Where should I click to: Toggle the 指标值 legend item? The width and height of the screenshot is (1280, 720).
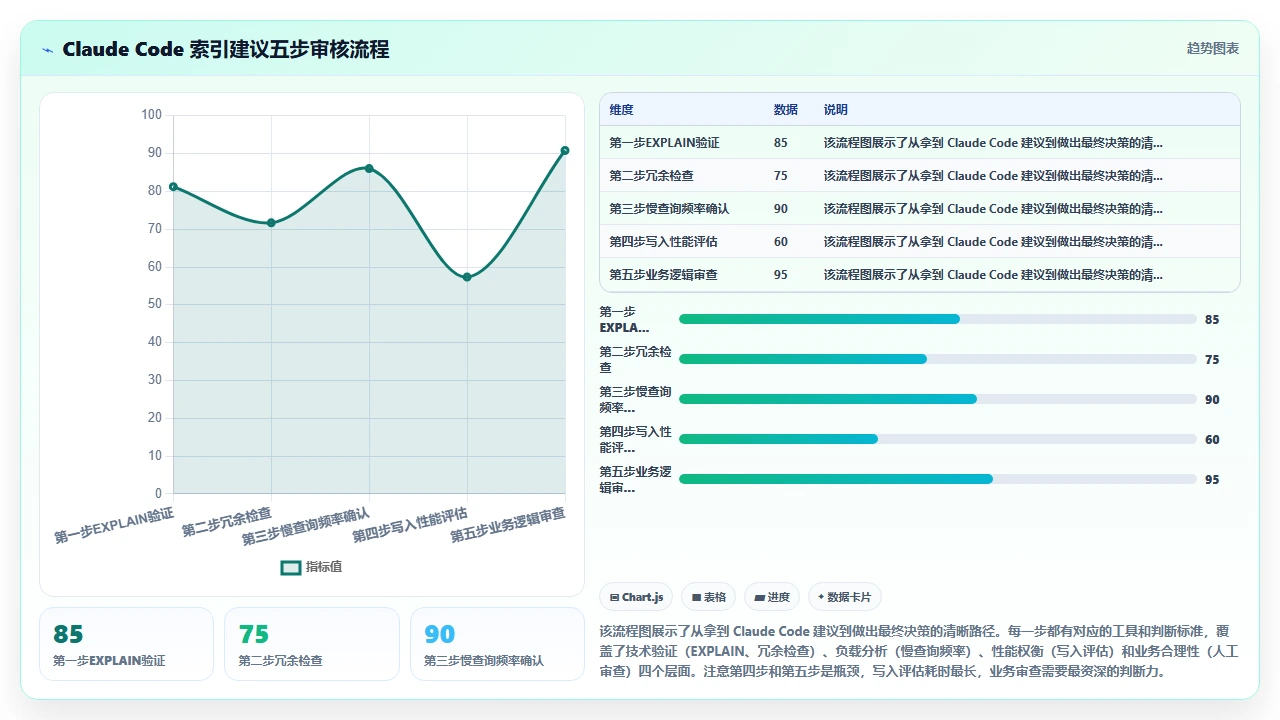312,567
